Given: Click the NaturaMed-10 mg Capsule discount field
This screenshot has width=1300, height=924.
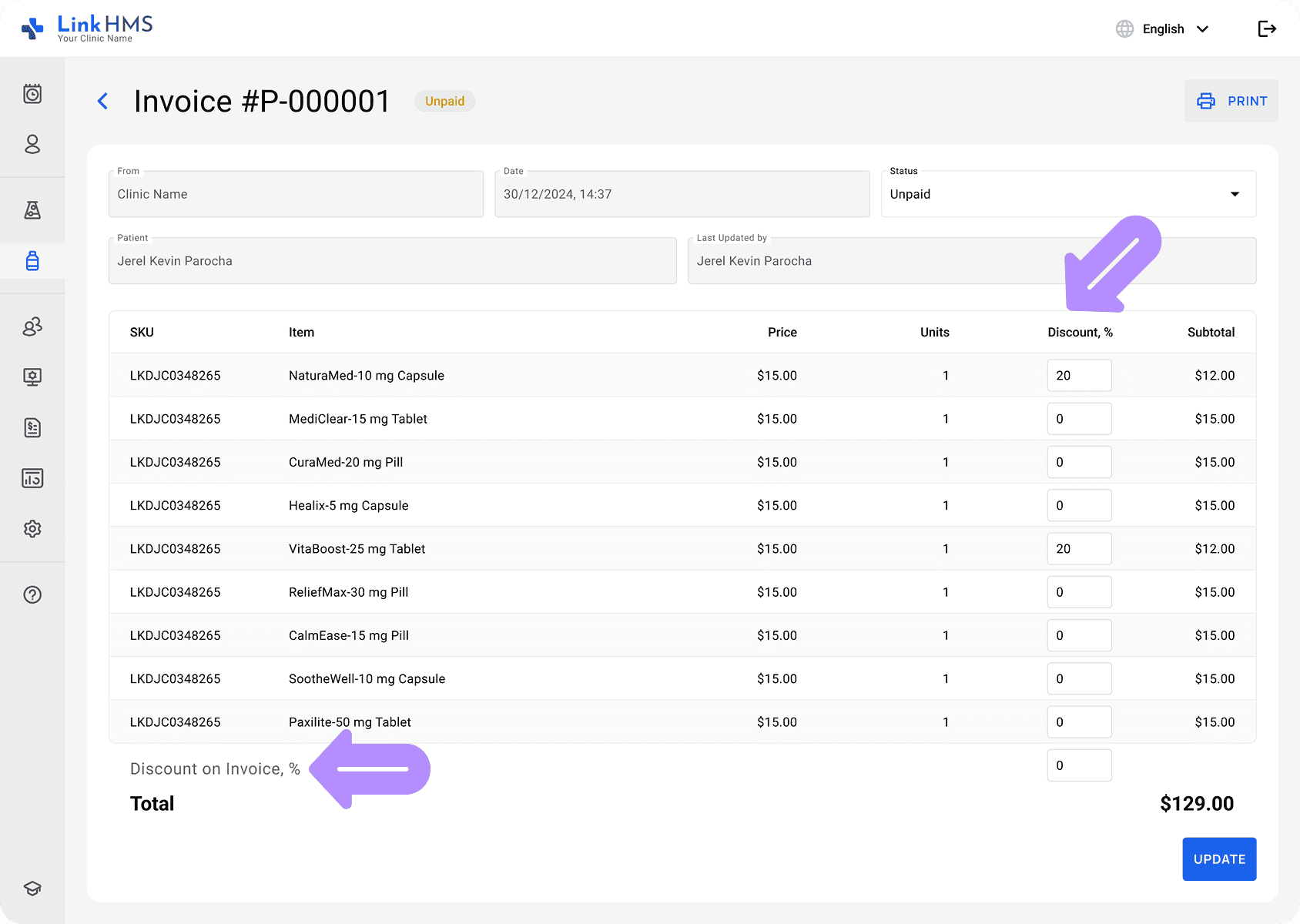Looking at the screenshot, I should pos(1078,376).
